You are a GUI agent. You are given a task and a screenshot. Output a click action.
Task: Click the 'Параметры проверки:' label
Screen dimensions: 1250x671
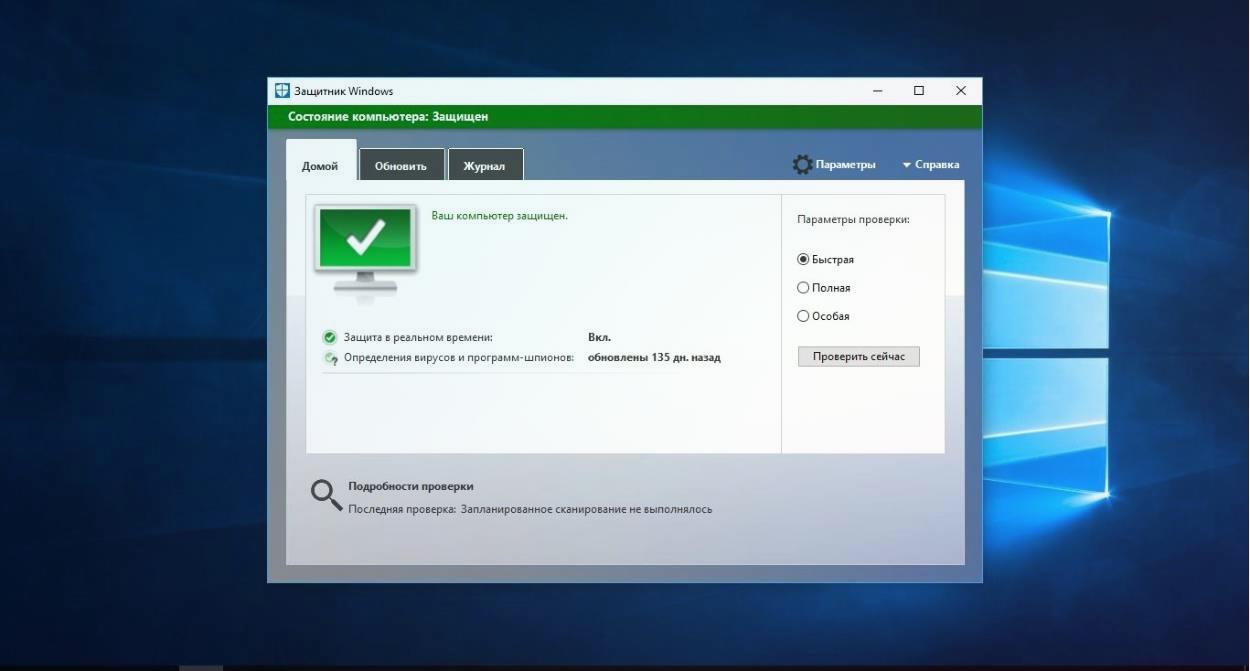pyautogui.click(x=853, y=219)
